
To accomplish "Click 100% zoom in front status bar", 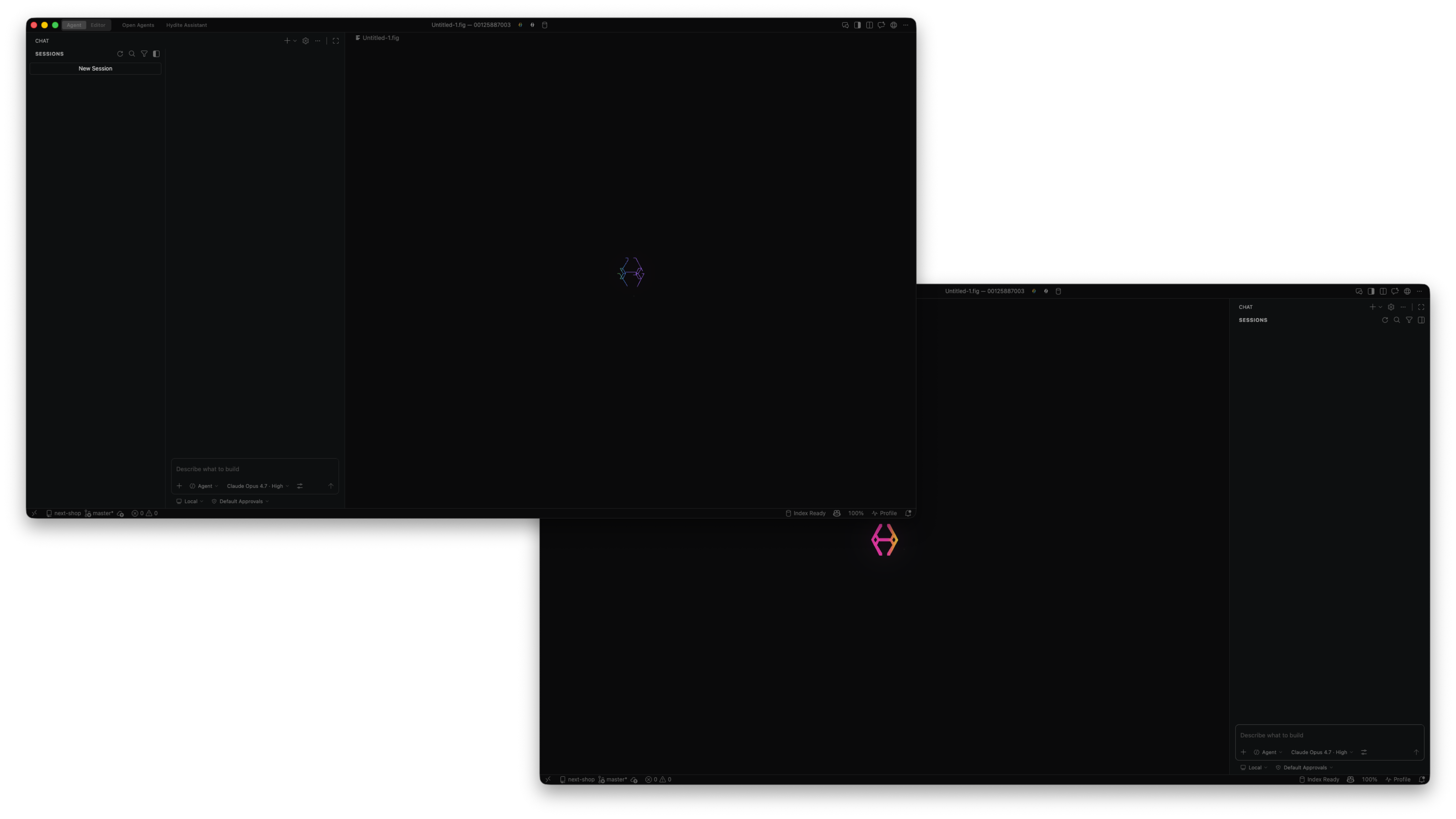I will [x=856, y=513].
